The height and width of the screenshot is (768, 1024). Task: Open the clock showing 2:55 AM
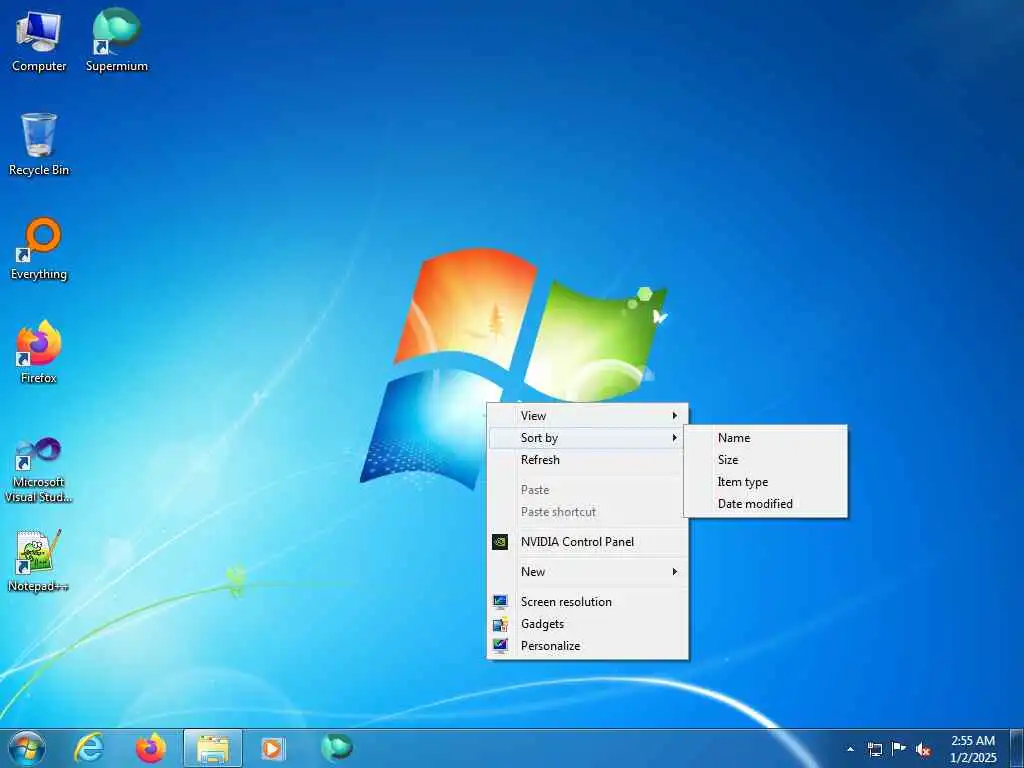coord(973,749)
